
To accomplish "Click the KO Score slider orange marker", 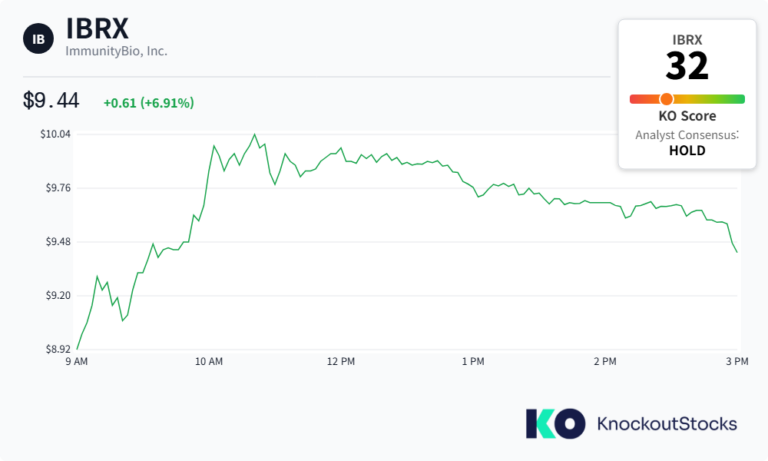I will point(666,99).
